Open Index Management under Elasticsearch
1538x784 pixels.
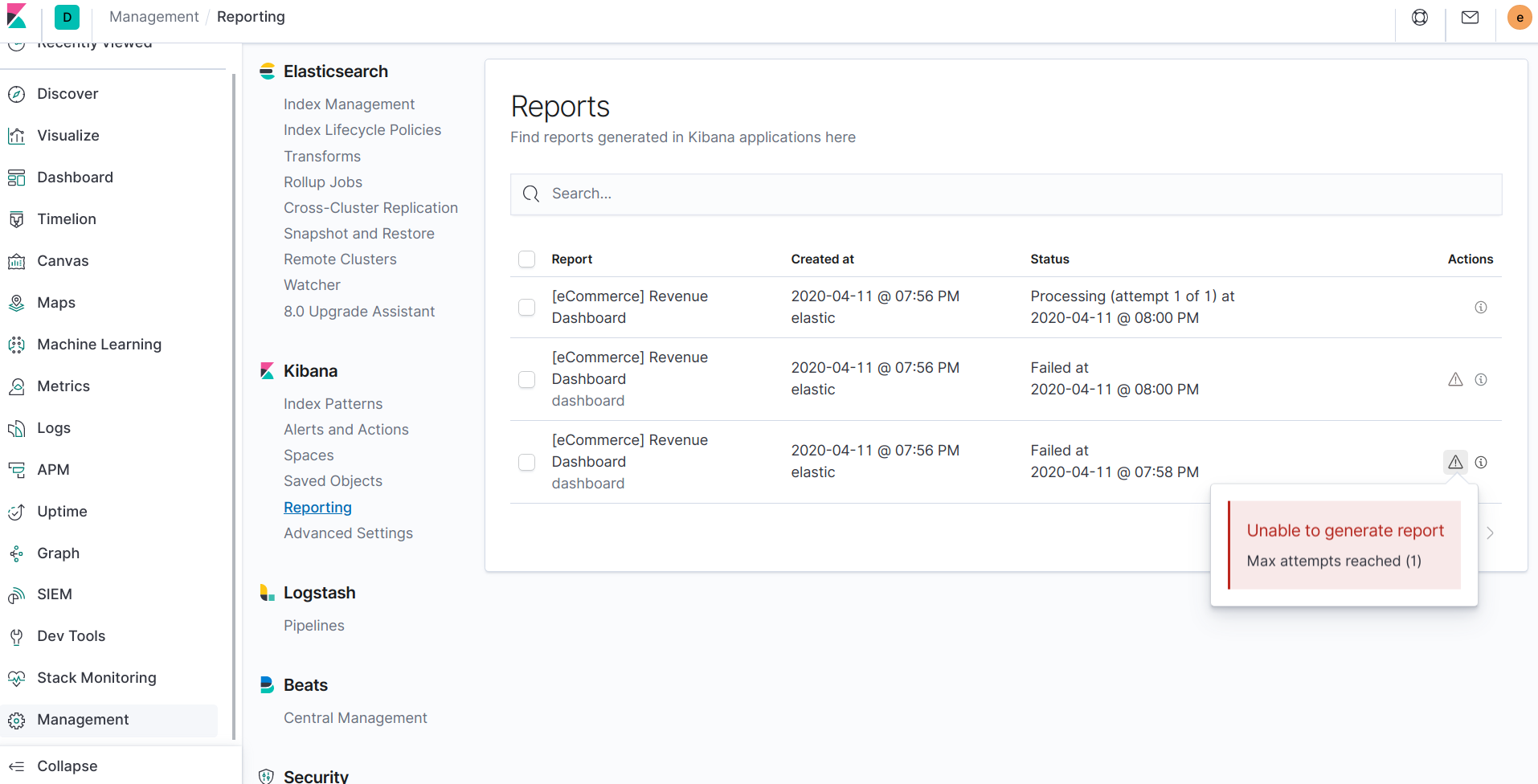coord(348,104)
